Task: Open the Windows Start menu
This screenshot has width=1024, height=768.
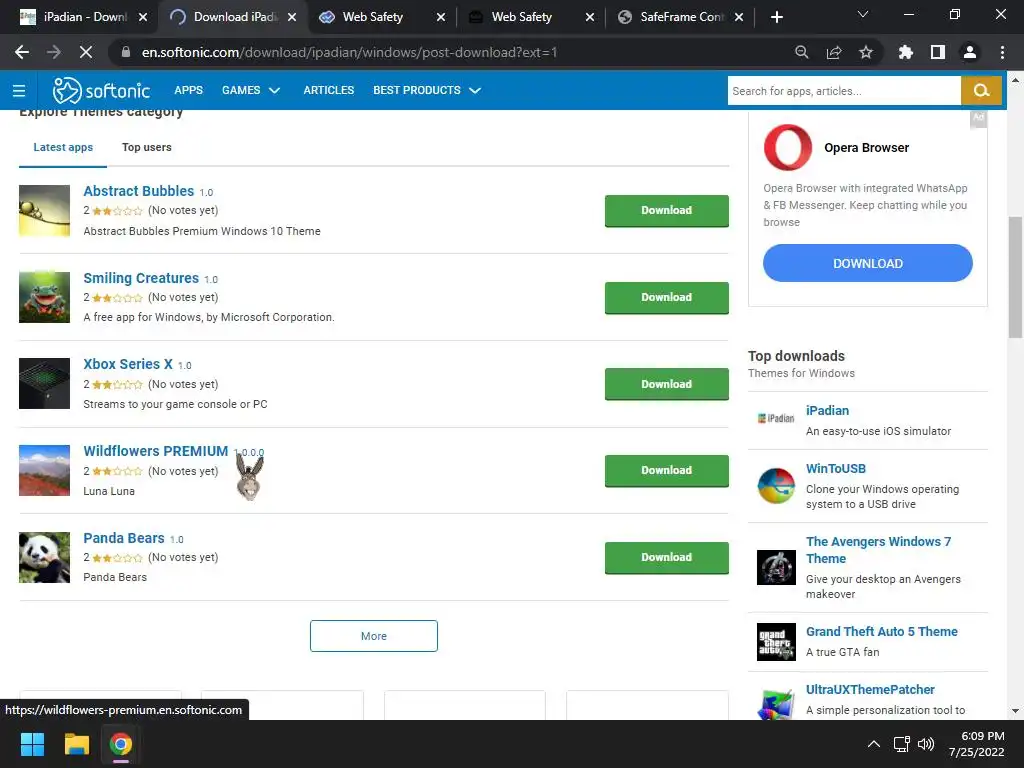Action: point(32,744)
